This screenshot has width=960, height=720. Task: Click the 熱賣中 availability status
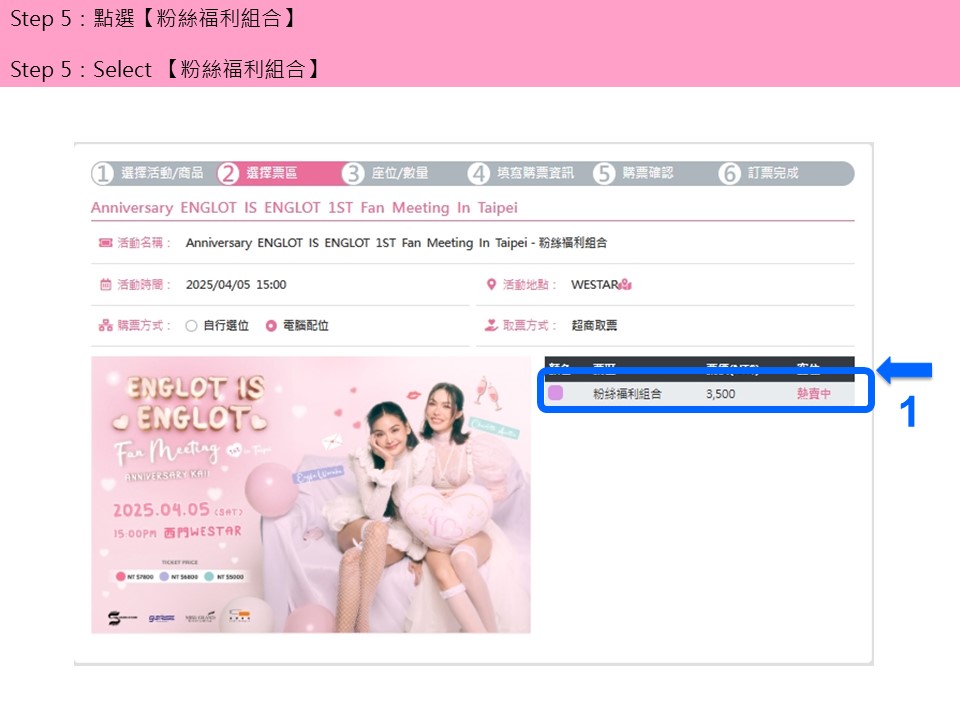click(813, 394)
